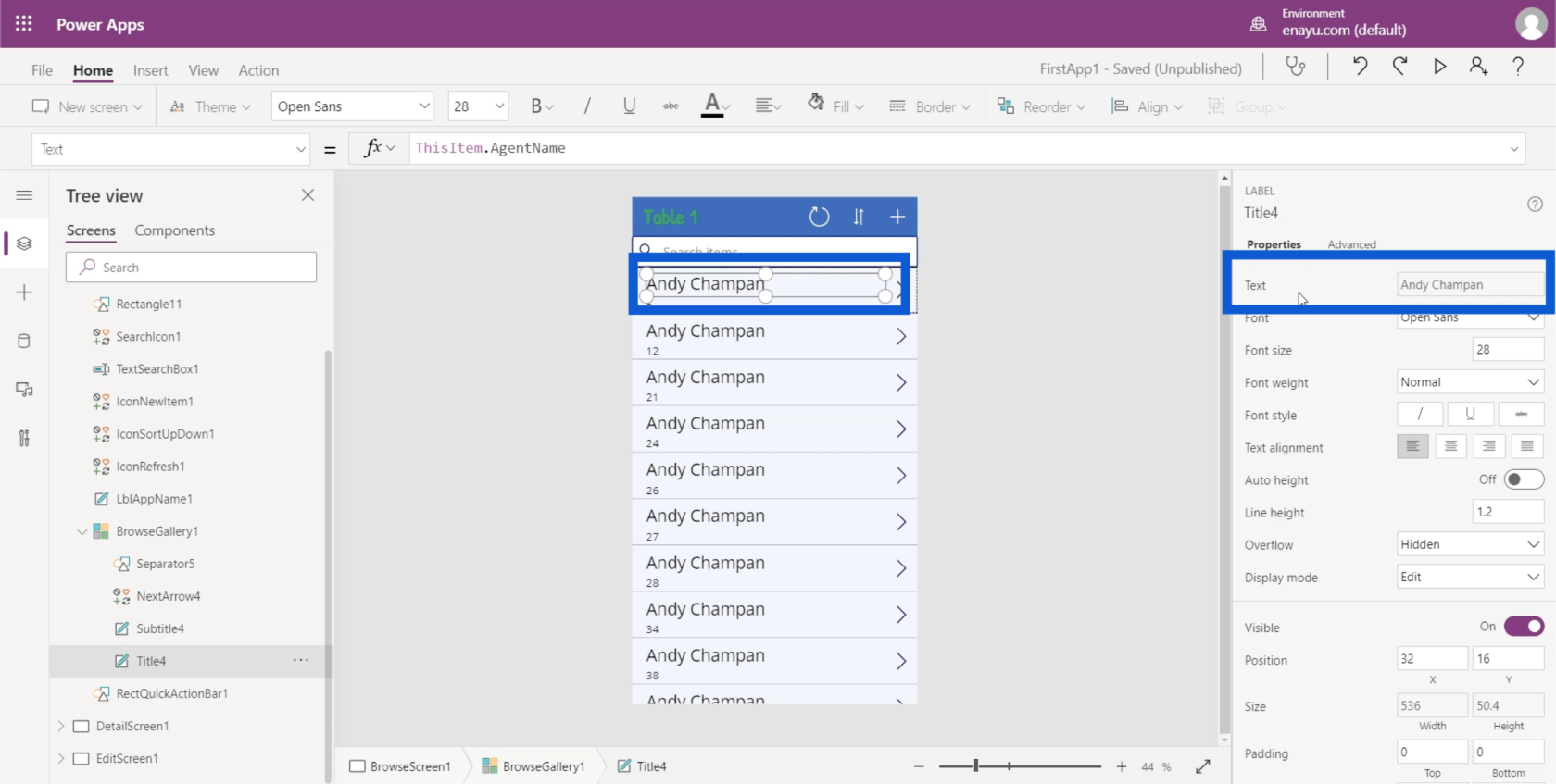
Task: Expand the formula bar chevron
Action: (1514, 149)
